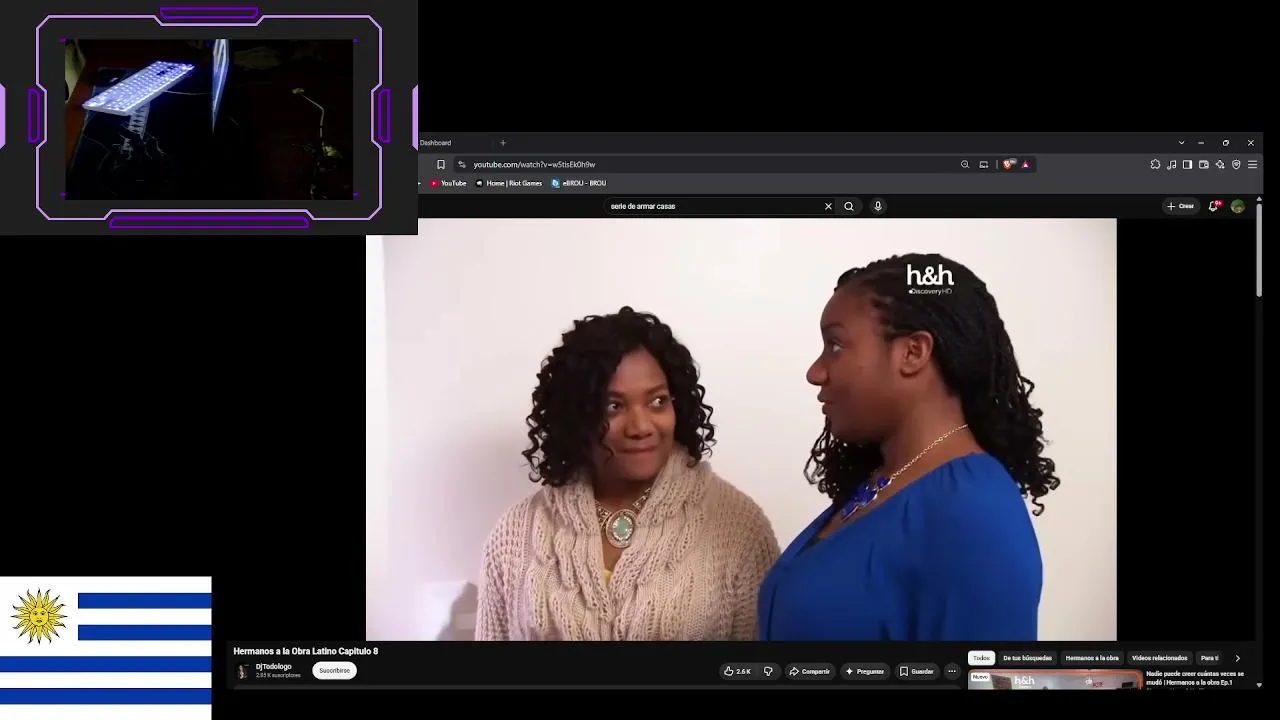The width and height of the screenshot is (1280, 720).
Task: Open a new browser tab
Action: point(503,143)
